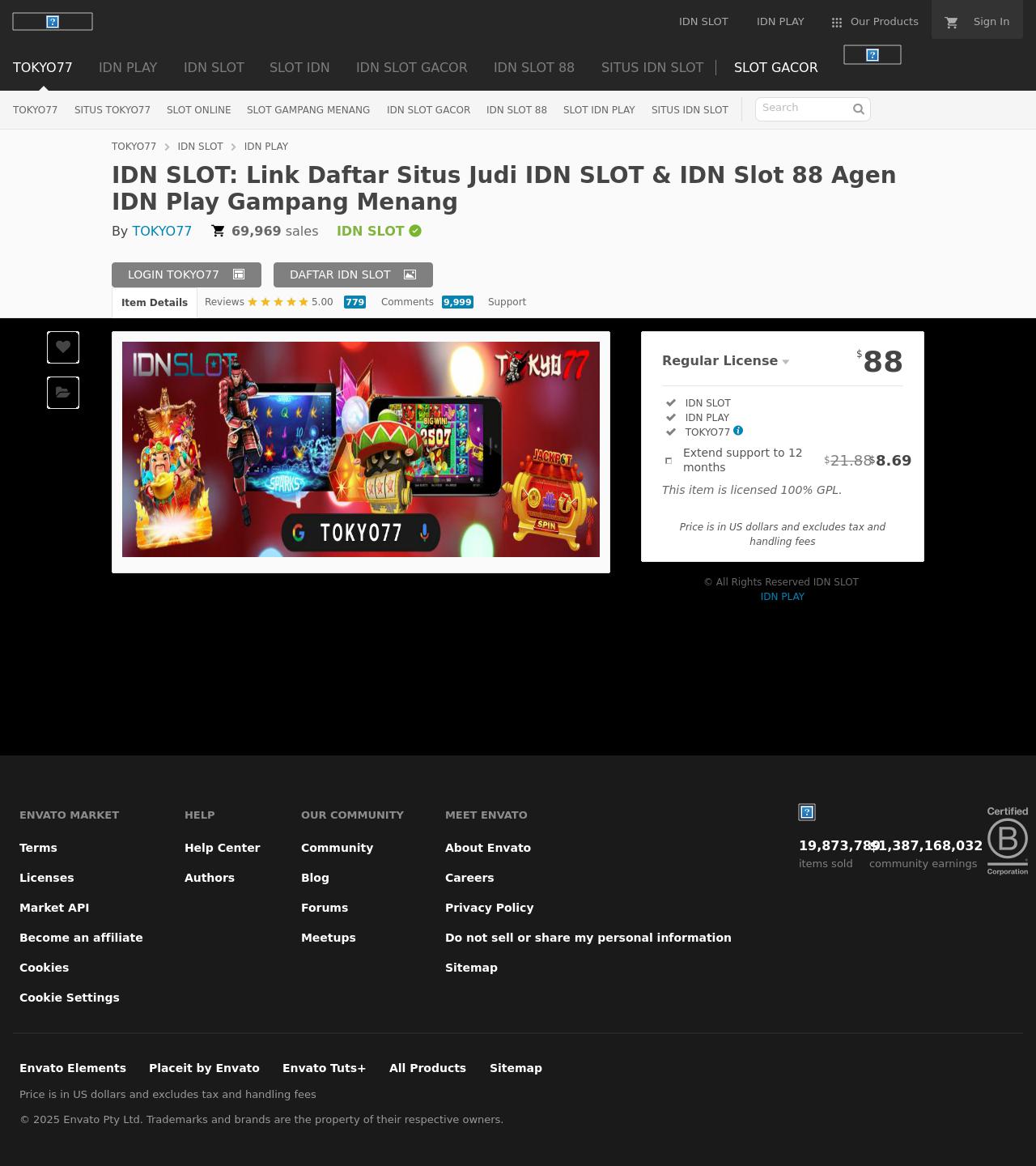Open the Our Products grid icon
The height and width of the screenshot is (1166, 1036).
click(837, 23)
